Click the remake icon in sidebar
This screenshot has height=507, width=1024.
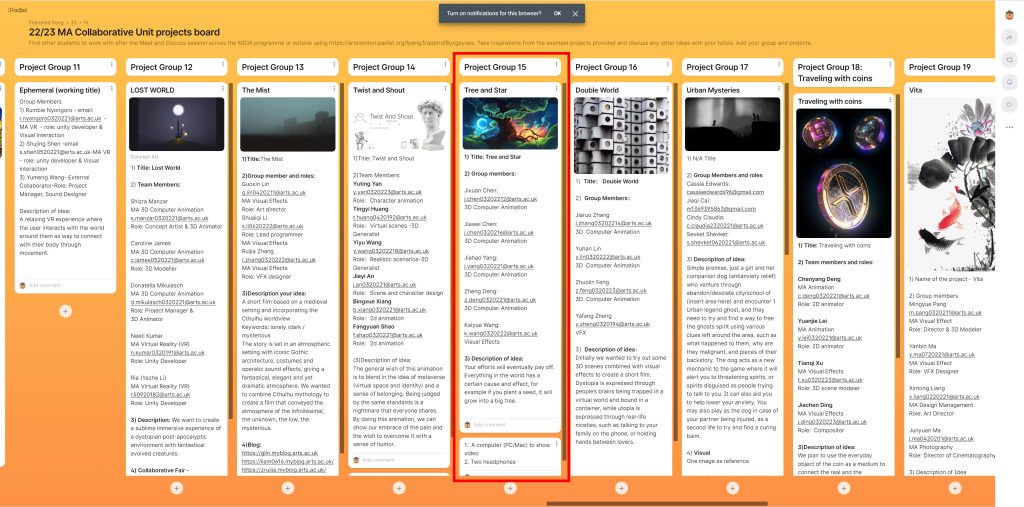[x=1010, y=60]
